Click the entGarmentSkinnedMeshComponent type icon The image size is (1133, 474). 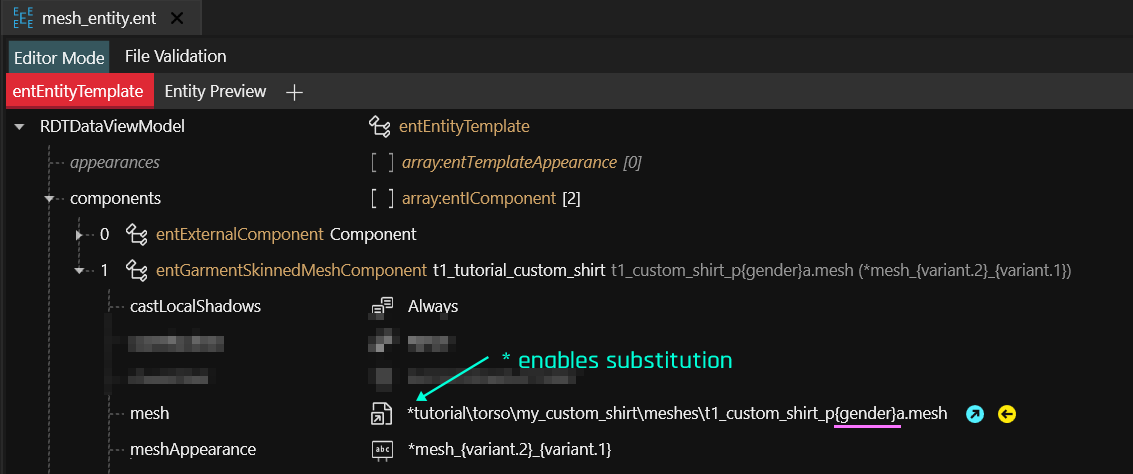[x=137, y=270]
